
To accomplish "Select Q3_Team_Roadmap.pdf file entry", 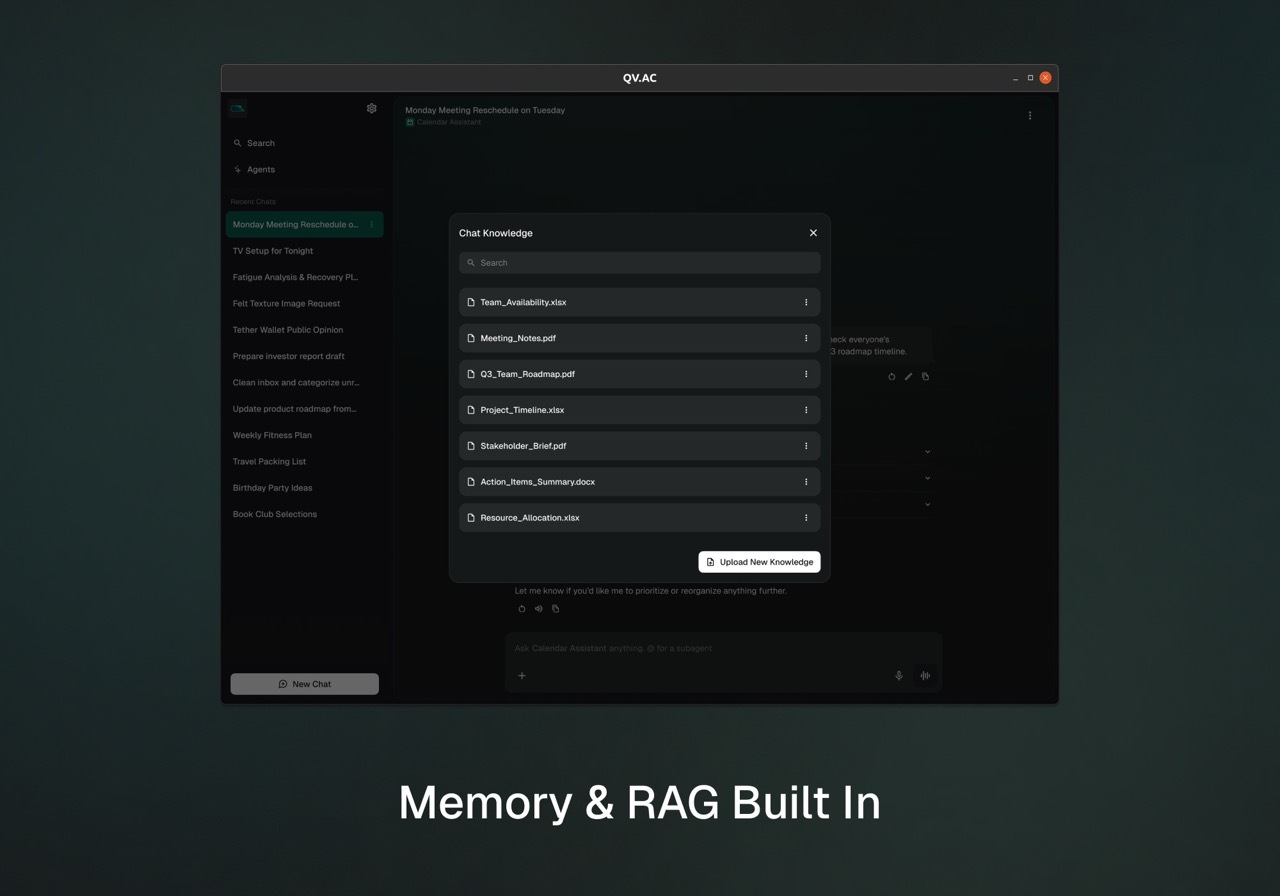I will [640, 374].
